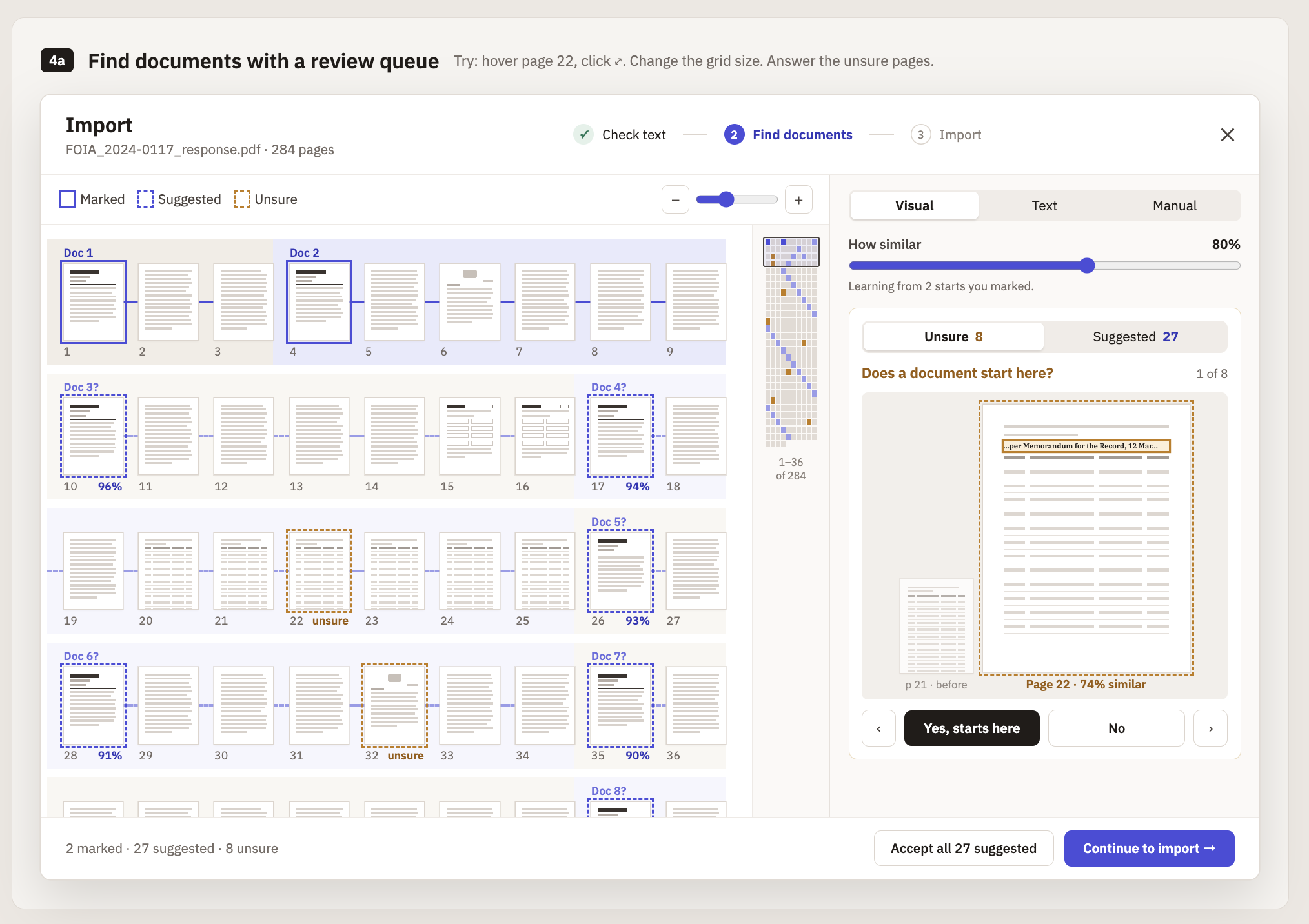This screenshot has width=1309, height=924.
Task: Decrease grid size with minus button
Action: [675, 200]
